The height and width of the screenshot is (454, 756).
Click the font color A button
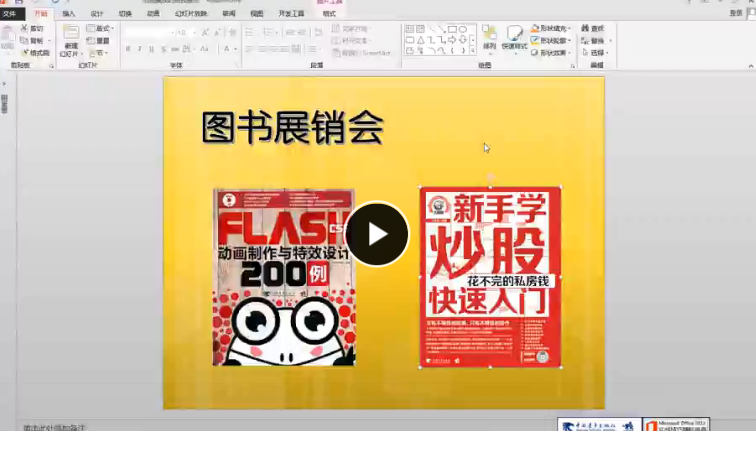227,49
